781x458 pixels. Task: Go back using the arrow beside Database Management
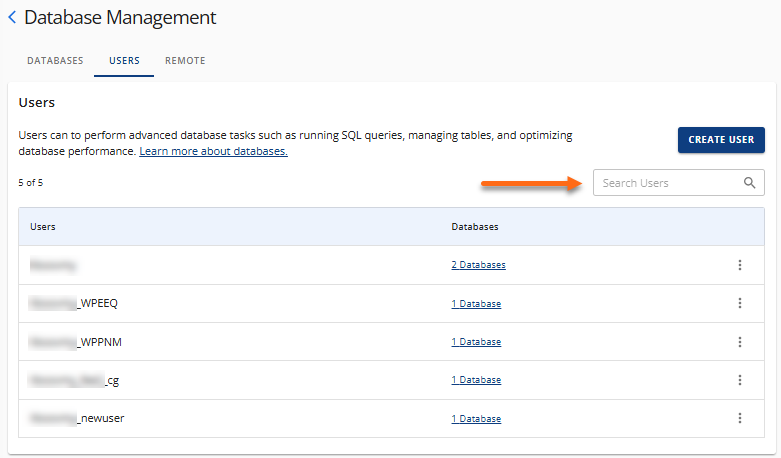tap(12, 18)
